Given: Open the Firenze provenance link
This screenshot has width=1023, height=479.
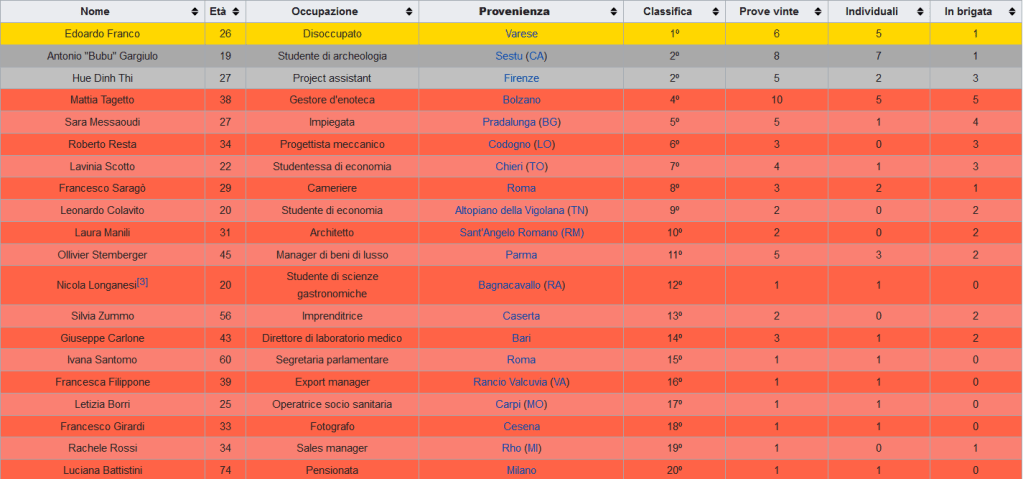Looking at the screenshot, I should coord(521,78).
